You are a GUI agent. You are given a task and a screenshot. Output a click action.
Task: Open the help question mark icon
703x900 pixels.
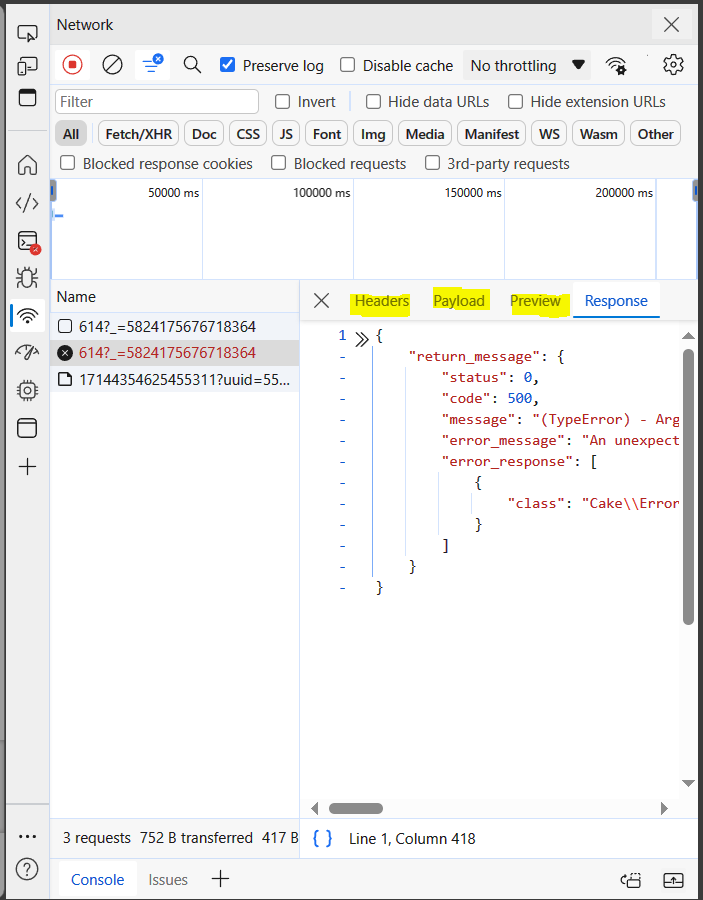(27, 869)
